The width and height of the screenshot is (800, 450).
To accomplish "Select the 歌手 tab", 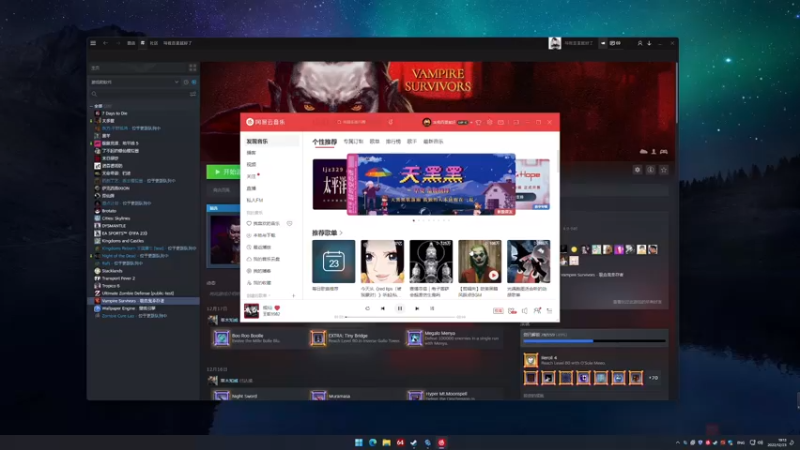I will [x=412, y=141].
